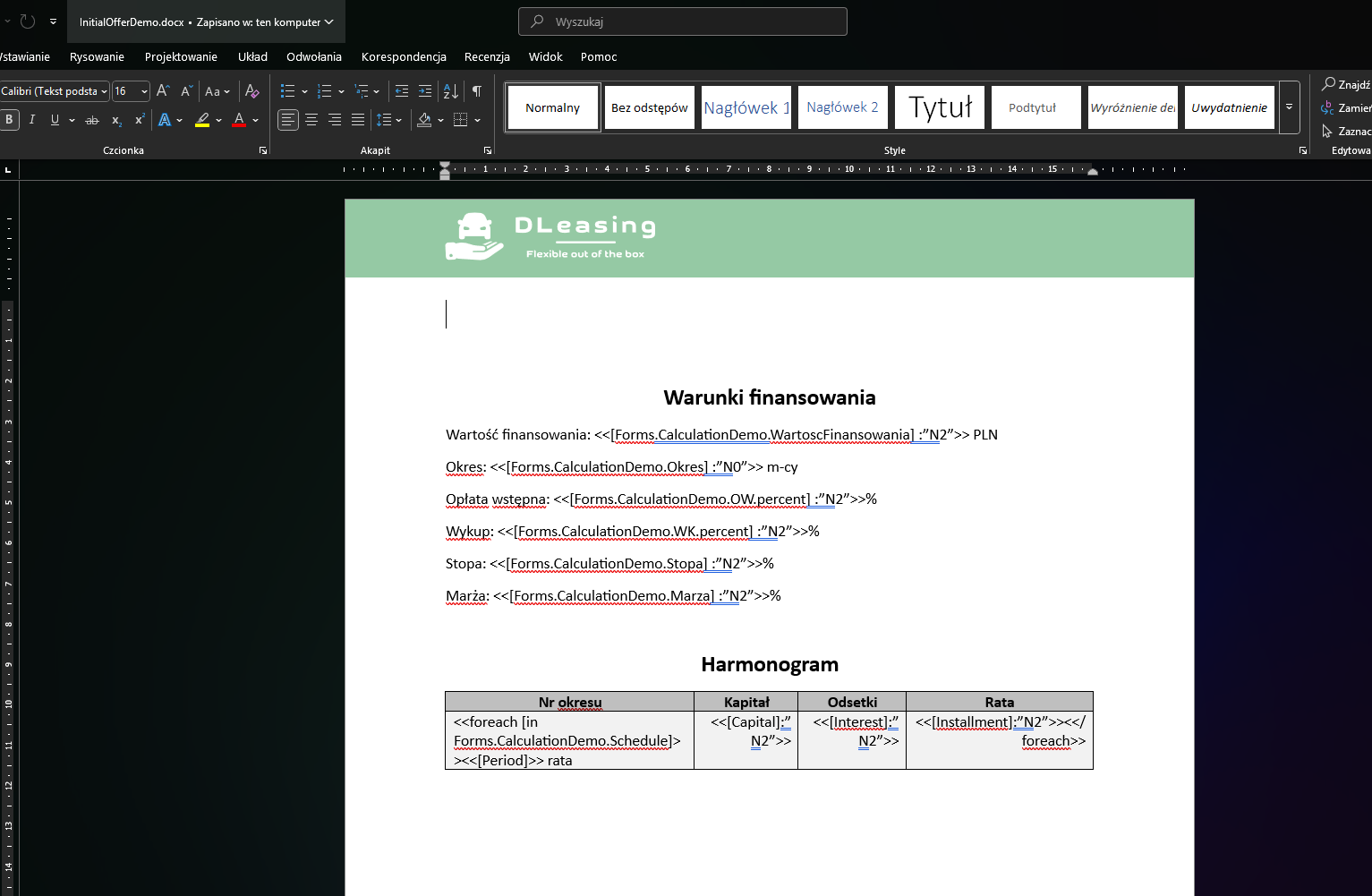1372x896 pixels.
Task: Apply yellow text highlight color
Action: click(x=203, y=120)
